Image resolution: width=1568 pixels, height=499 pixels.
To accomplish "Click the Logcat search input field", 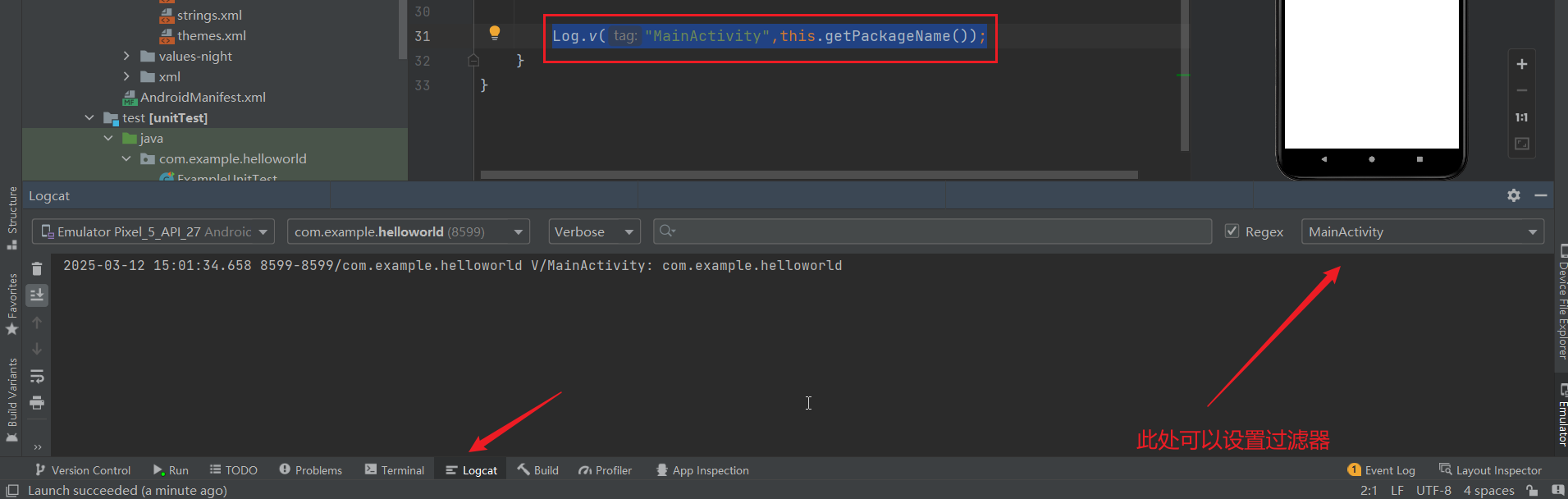I will tap(935, 231).
